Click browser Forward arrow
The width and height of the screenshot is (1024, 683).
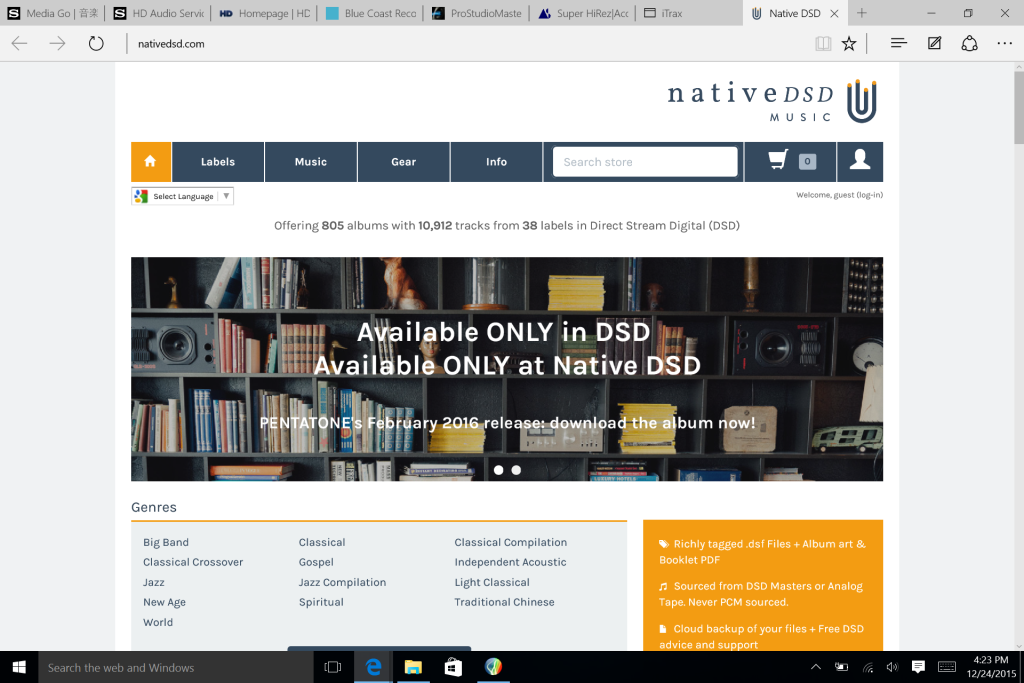pos(57,44)
